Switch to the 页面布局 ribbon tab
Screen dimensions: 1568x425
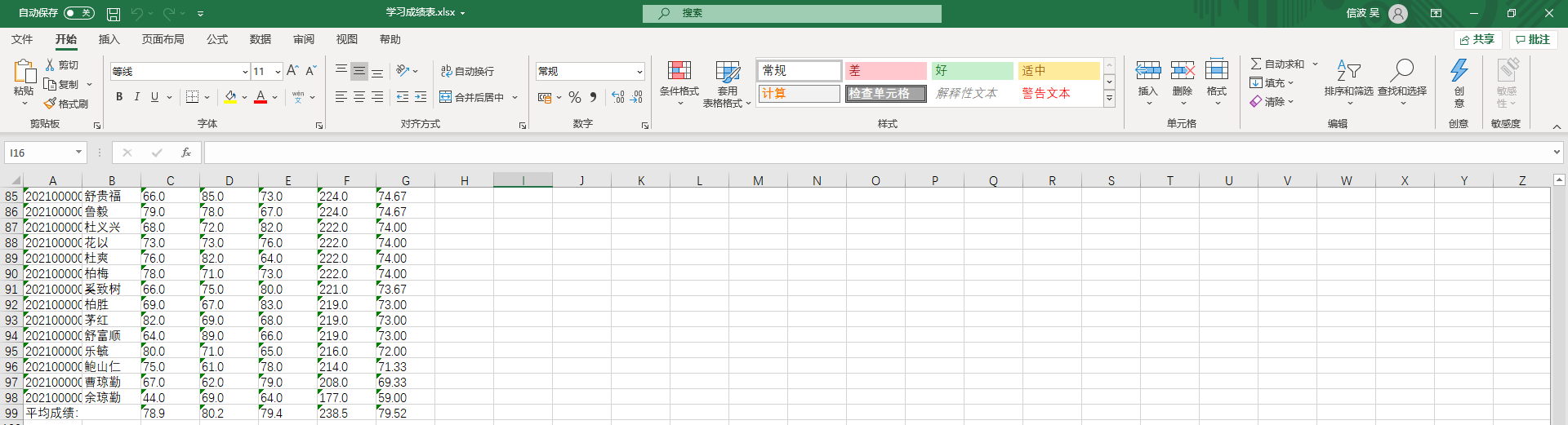pos(163,39)
